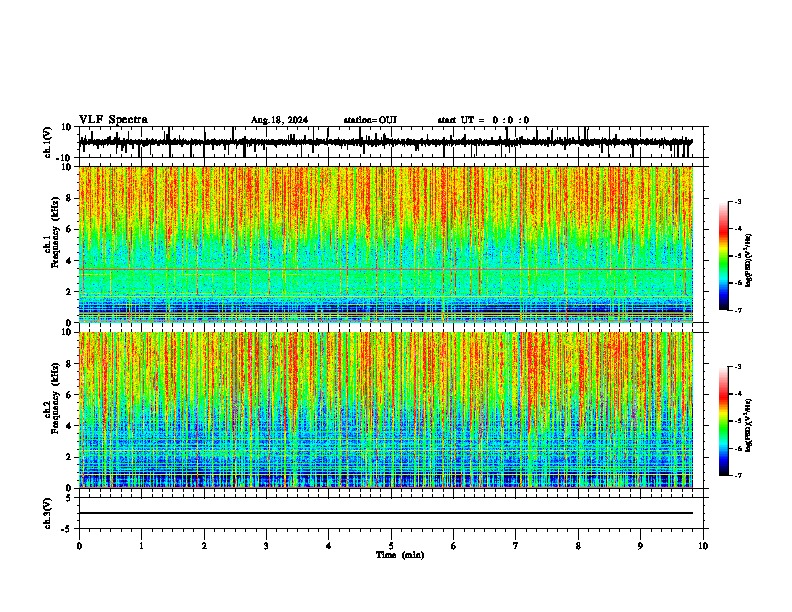
Task: Click the "-3" label on ch.1 color bar
Action: coord(738,201)
